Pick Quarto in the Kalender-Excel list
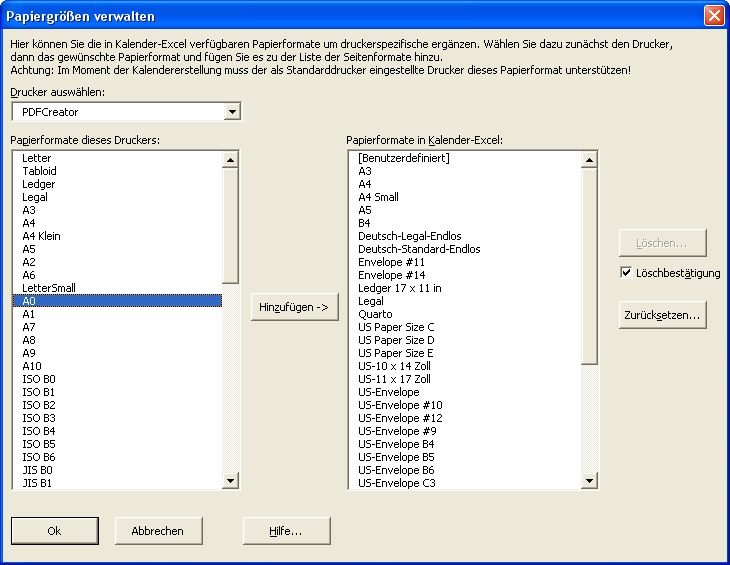This screenshot has width=730, height=565. (x=375, y=314)
